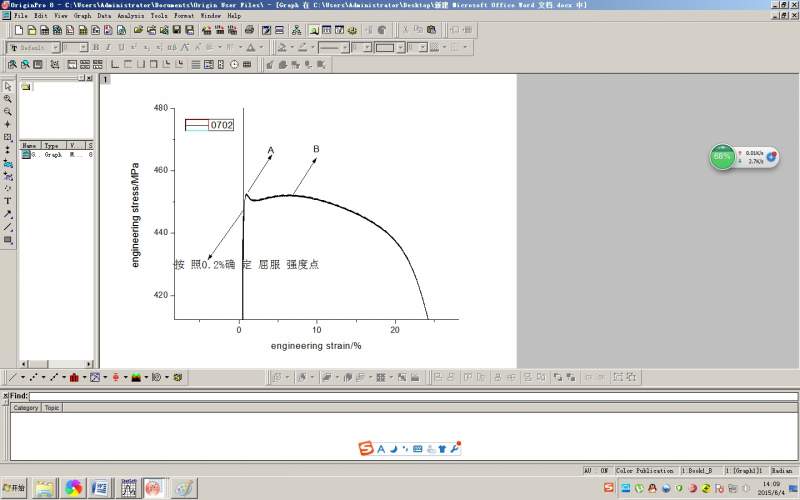Select the label A annotation on the graph
Viewport: 800px width, 500px height.
click(271, 150)
